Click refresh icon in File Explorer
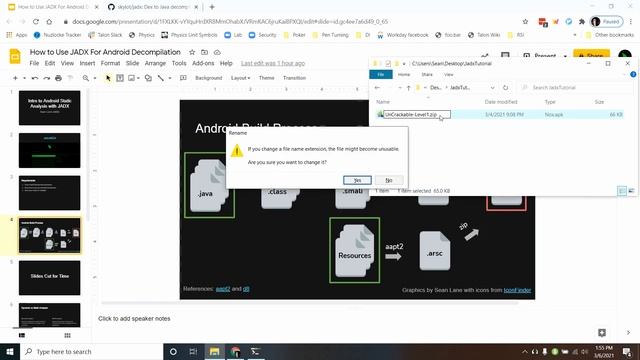 coord(505,88)
